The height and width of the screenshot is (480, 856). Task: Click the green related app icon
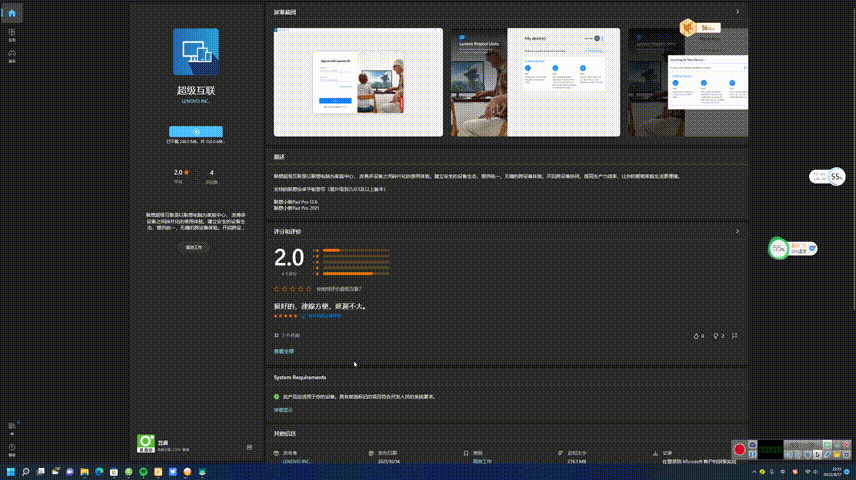[146, 444]
